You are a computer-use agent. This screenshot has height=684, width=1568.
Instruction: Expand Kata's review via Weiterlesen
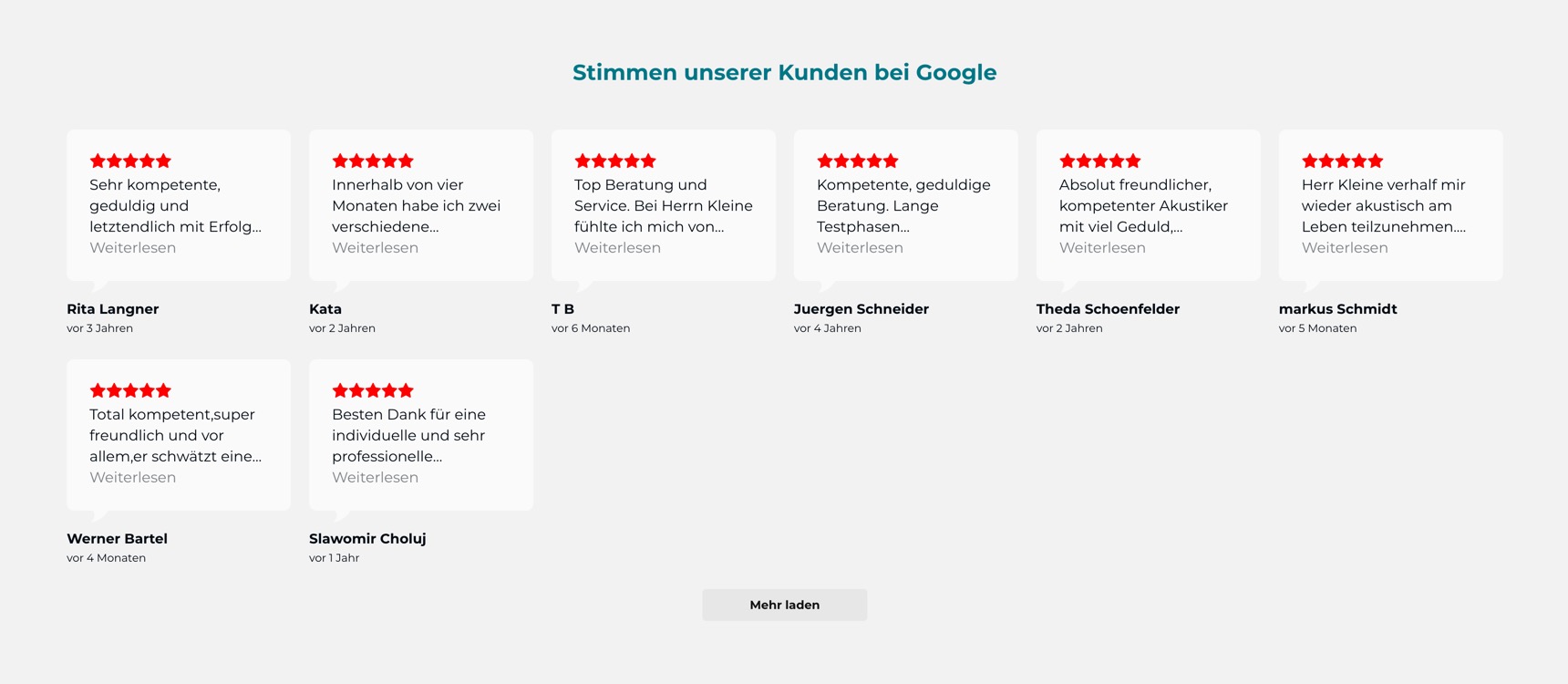(x=376, y=248)
